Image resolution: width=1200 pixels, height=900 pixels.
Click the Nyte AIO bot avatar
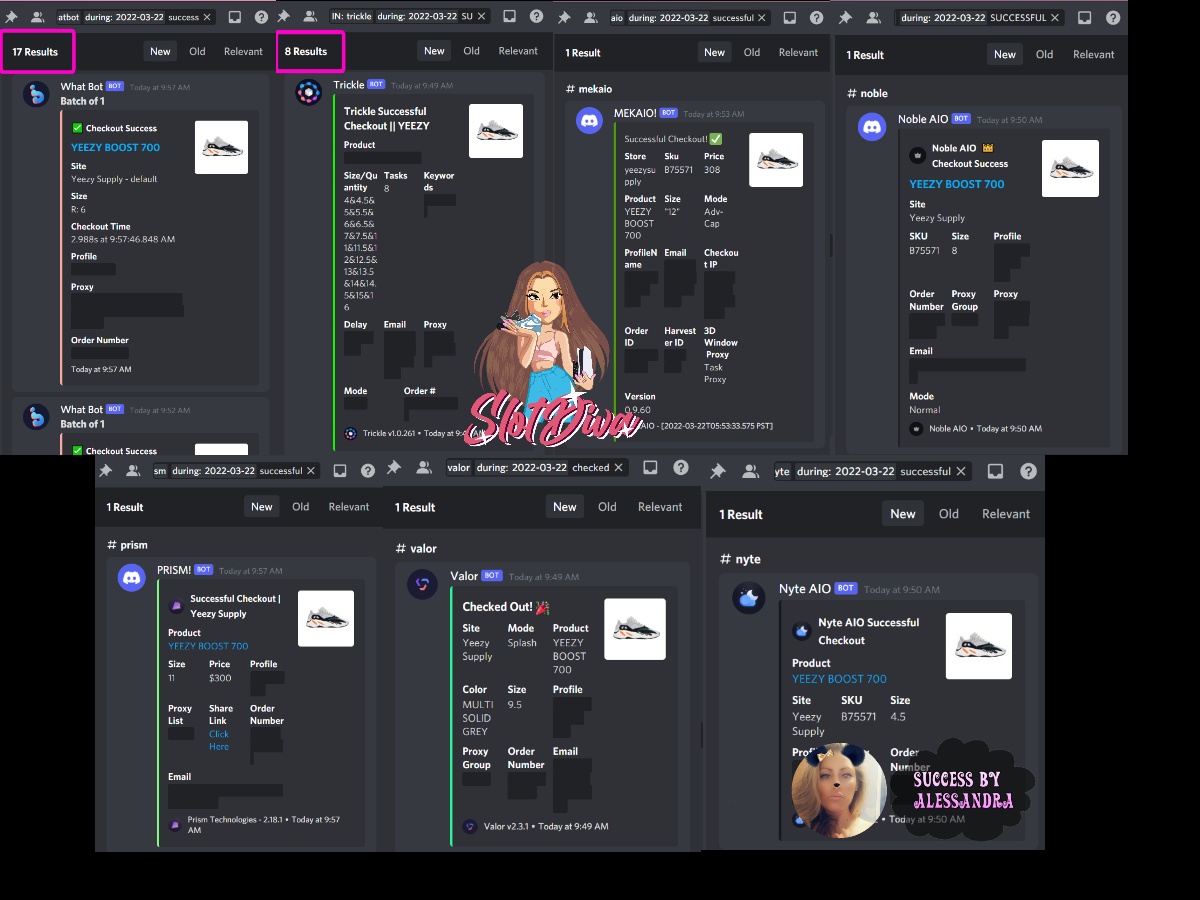tap(749, 598)
